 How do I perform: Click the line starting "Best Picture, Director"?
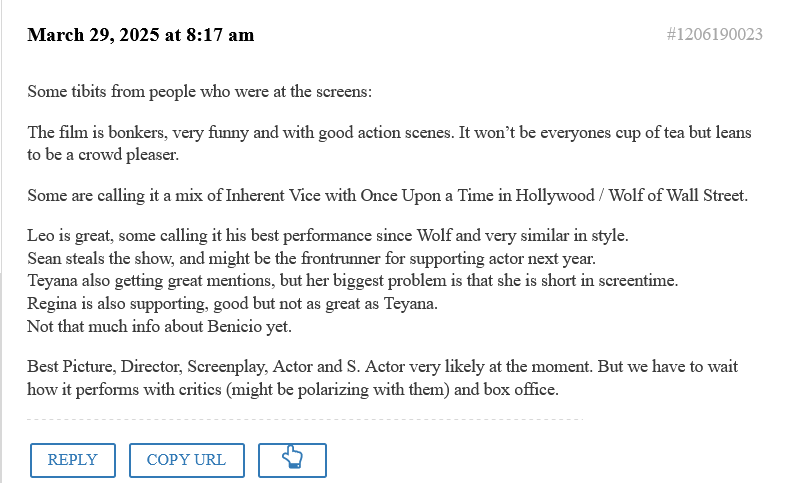382,367
